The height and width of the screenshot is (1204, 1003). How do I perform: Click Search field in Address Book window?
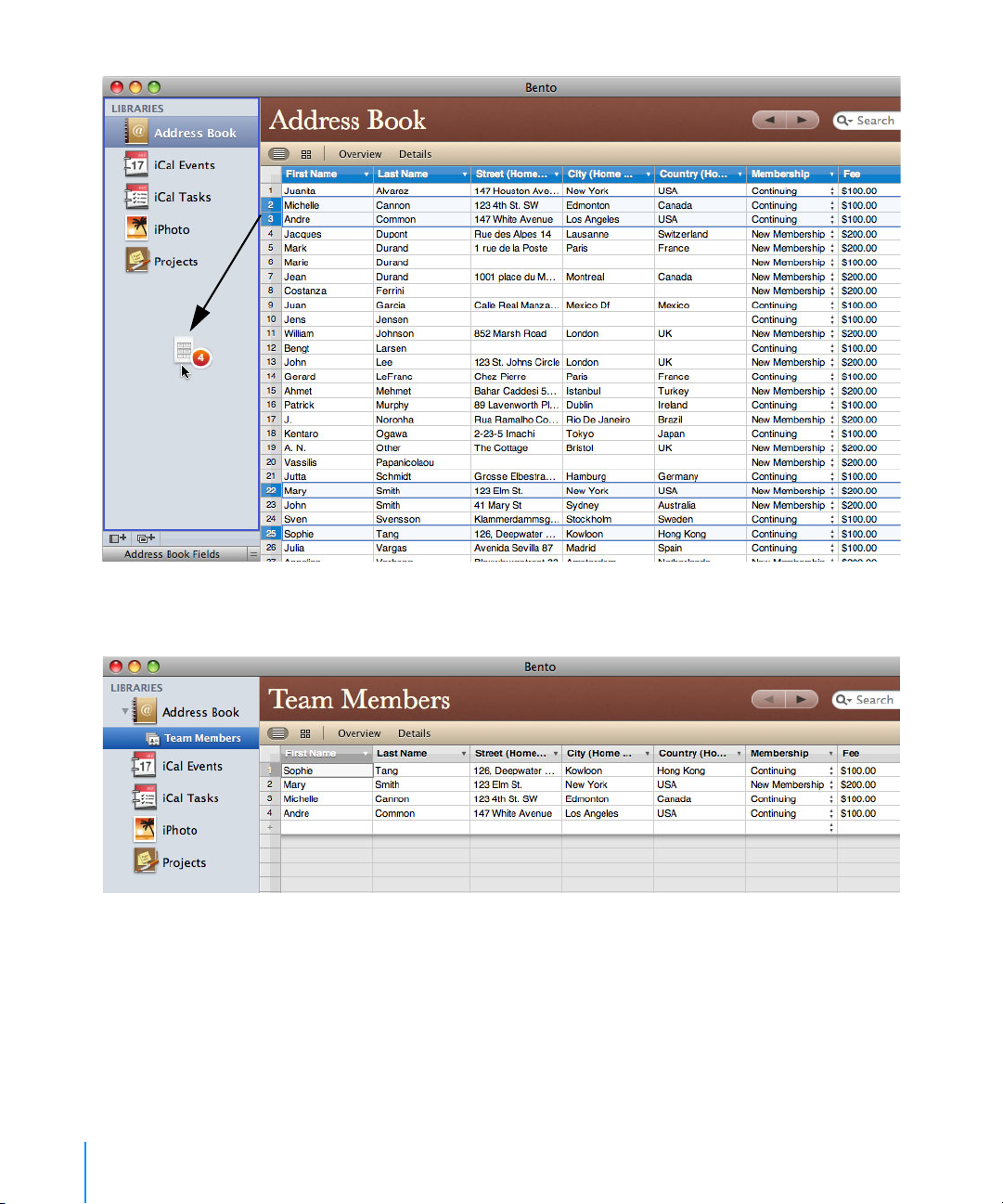[867, 121]
